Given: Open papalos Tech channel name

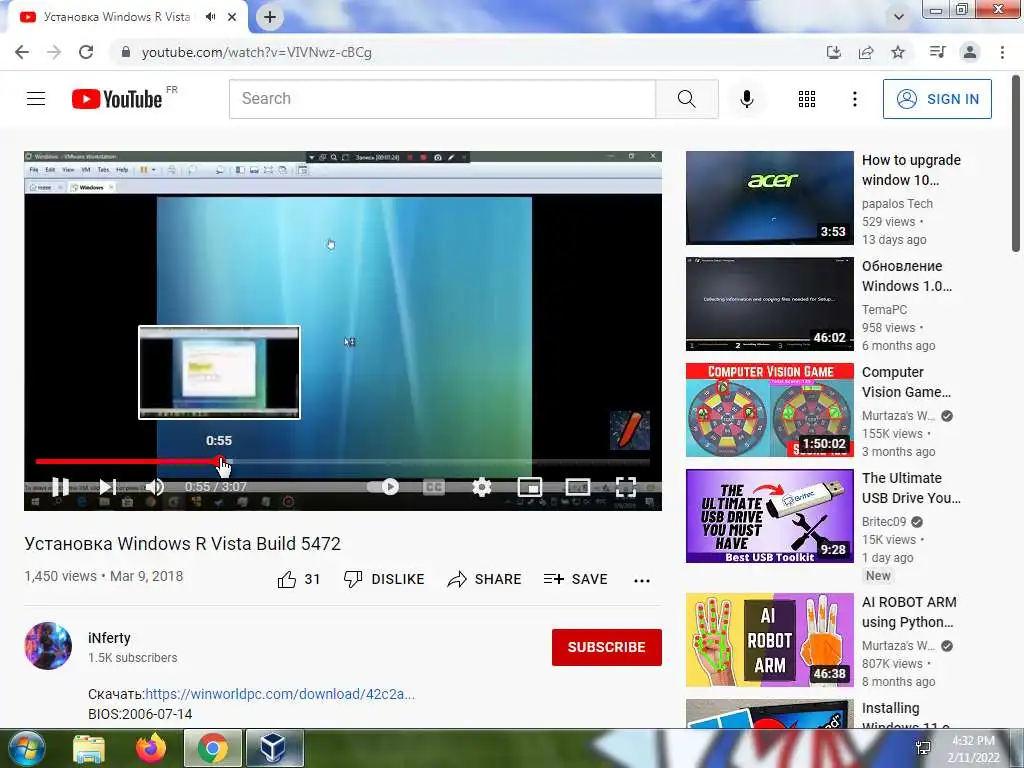Looking at the screenshot, I should pos(897,204).
